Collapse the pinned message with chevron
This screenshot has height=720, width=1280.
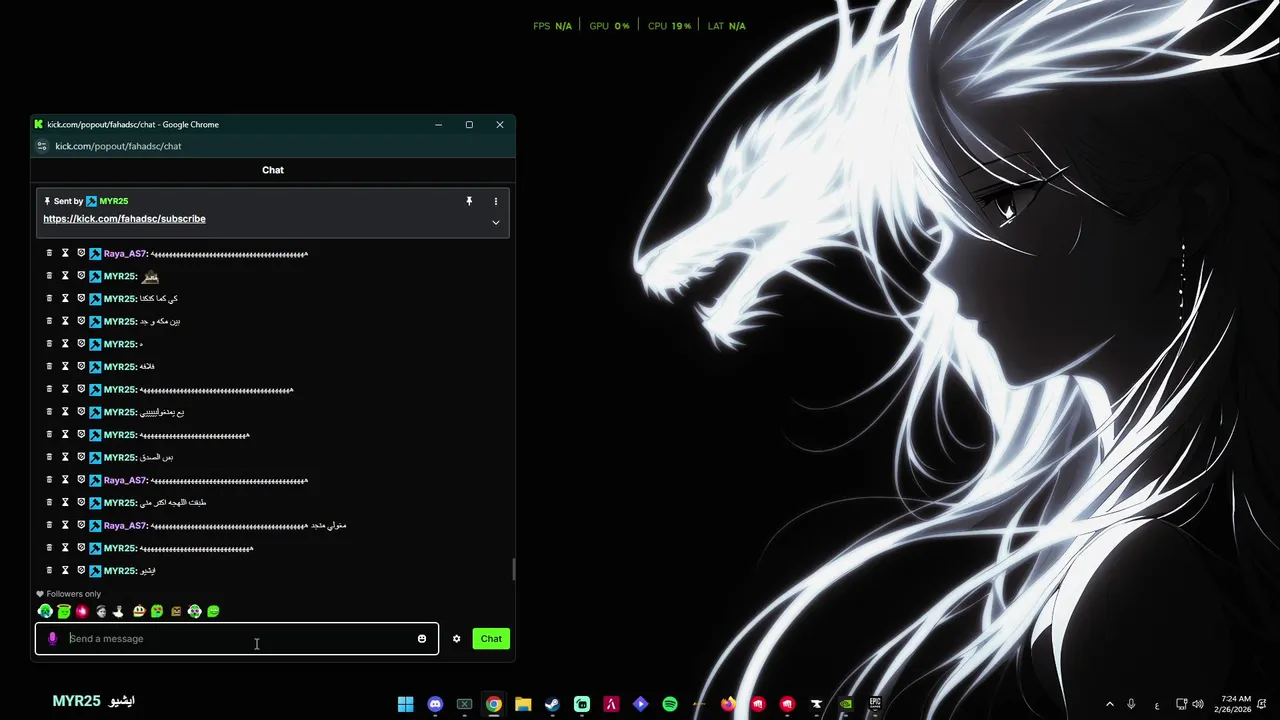click(x=495, y=222)
